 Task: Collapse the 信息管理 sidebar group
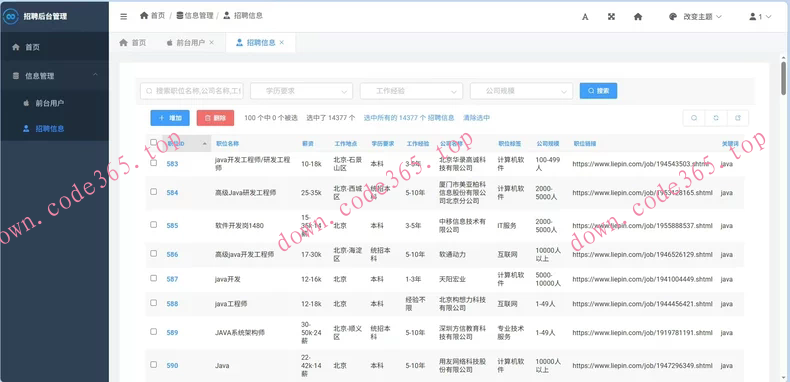54,76
